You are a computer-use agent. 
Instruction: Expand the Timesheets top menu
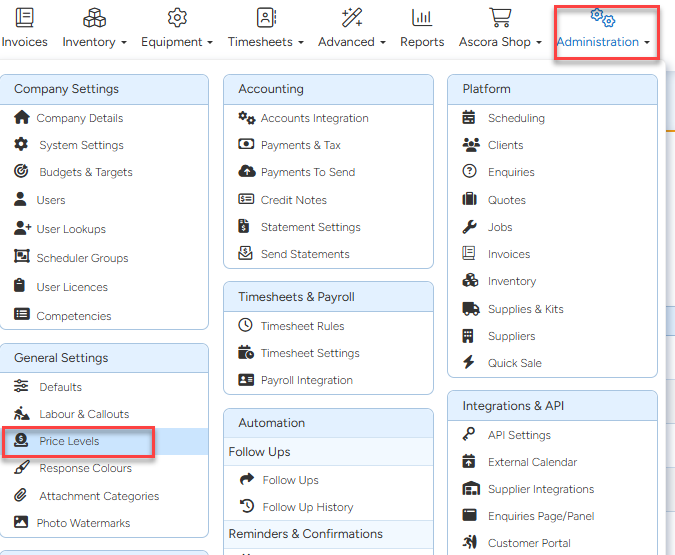coord(265,42)
